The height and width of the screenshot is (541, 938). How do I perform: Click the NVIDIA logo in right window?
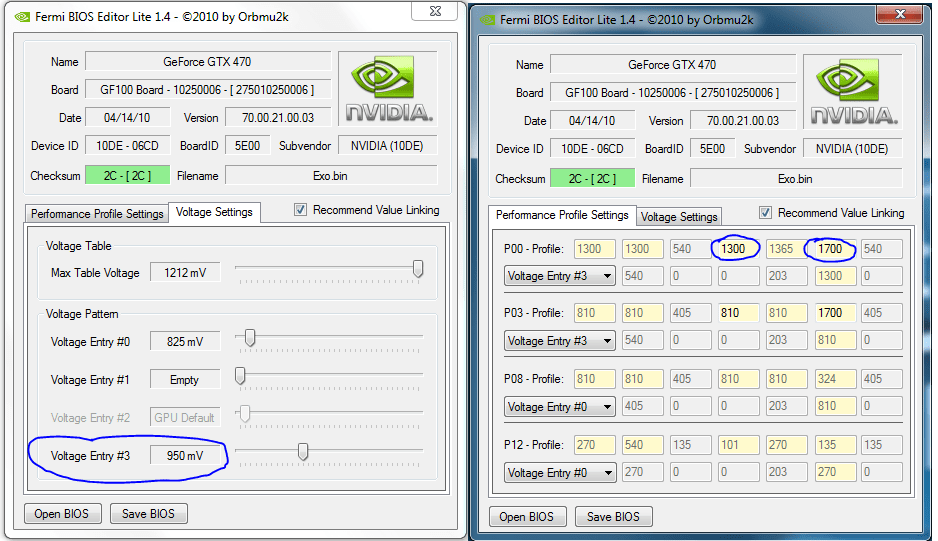coord(853,92)
